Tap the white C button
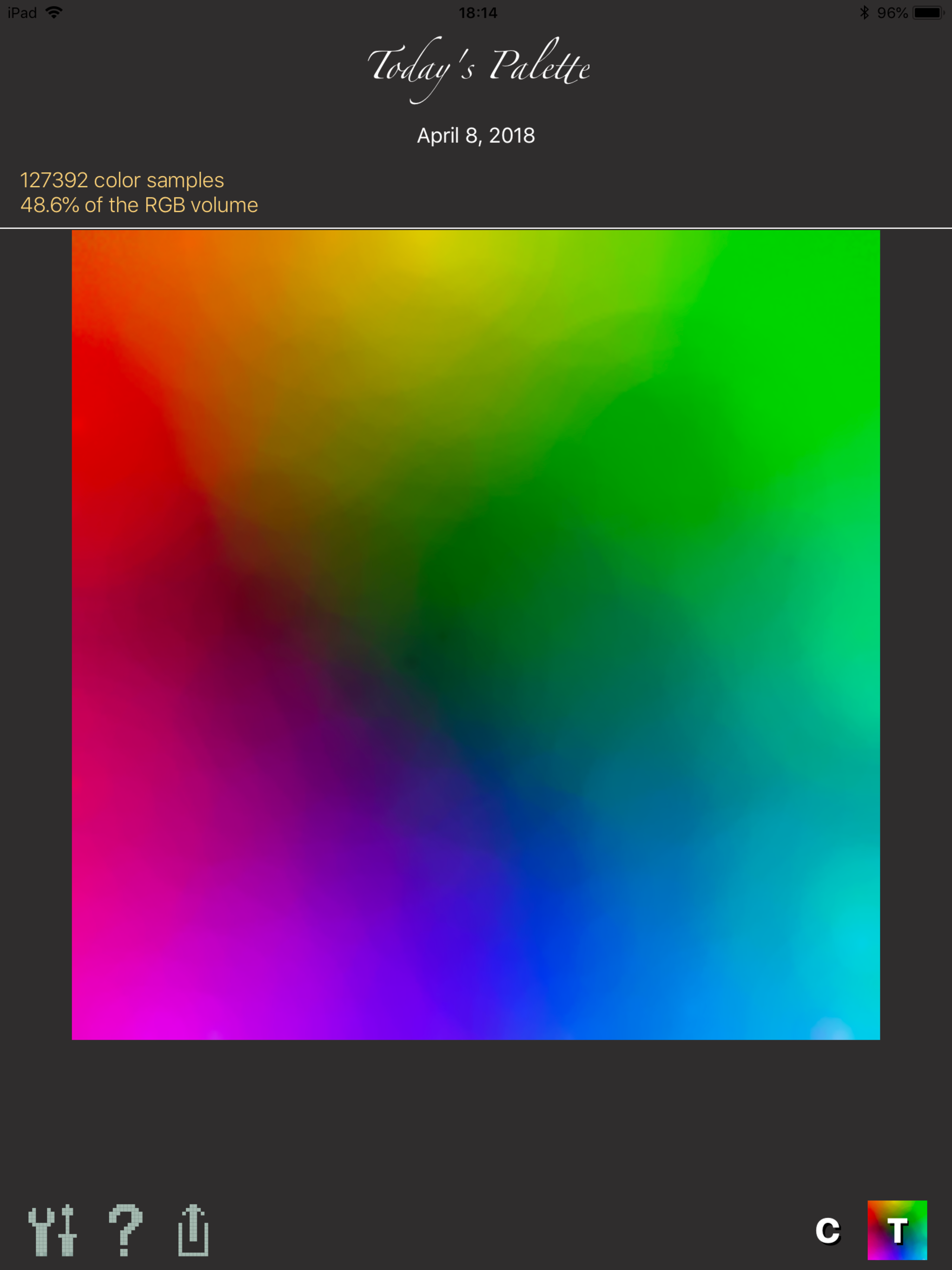Image resolution: width=952 pixels, height=1270 pixels. [x=827, y=1230]
